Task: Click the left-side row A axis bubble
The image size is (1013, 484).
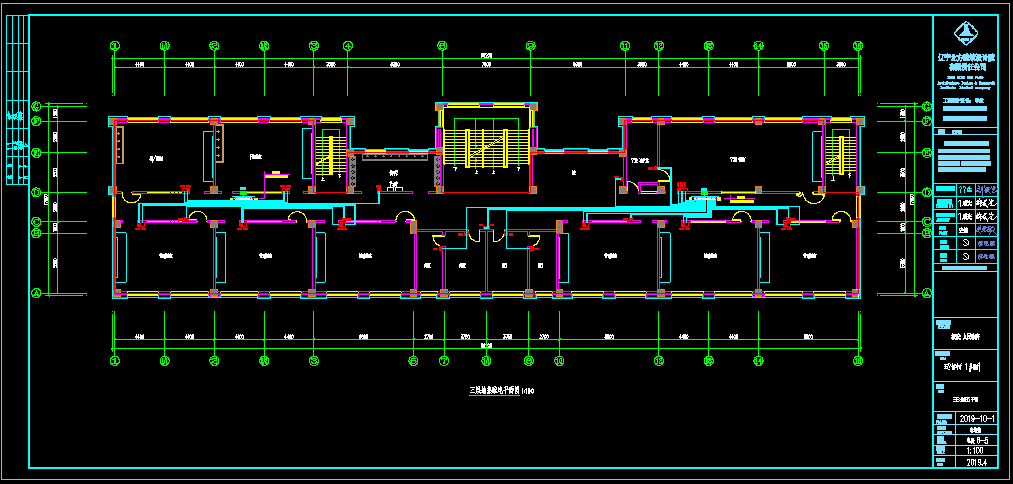Action: coord(36,293)
